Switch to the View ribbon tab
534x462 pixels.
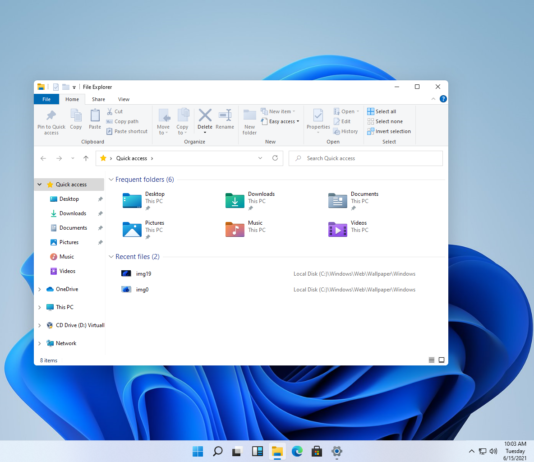(x=124, y=99)
